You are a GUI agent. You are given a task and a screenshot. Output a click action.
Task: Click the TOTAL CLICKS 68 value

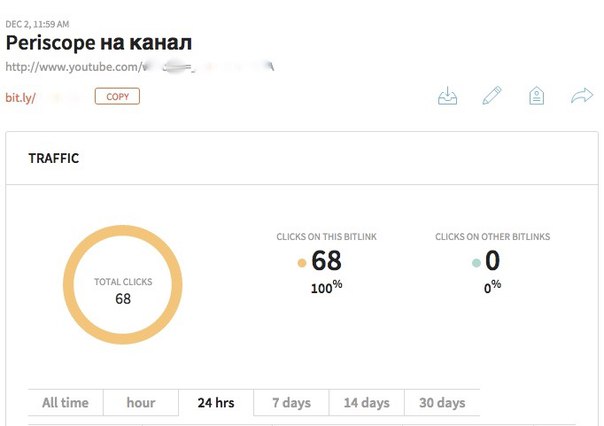pyautogui.click(x=123, y=299)
